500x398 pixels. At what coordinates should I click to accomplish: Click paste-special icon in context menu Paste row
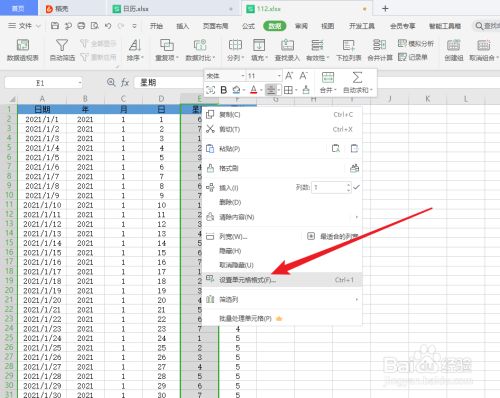coord(336,148)
